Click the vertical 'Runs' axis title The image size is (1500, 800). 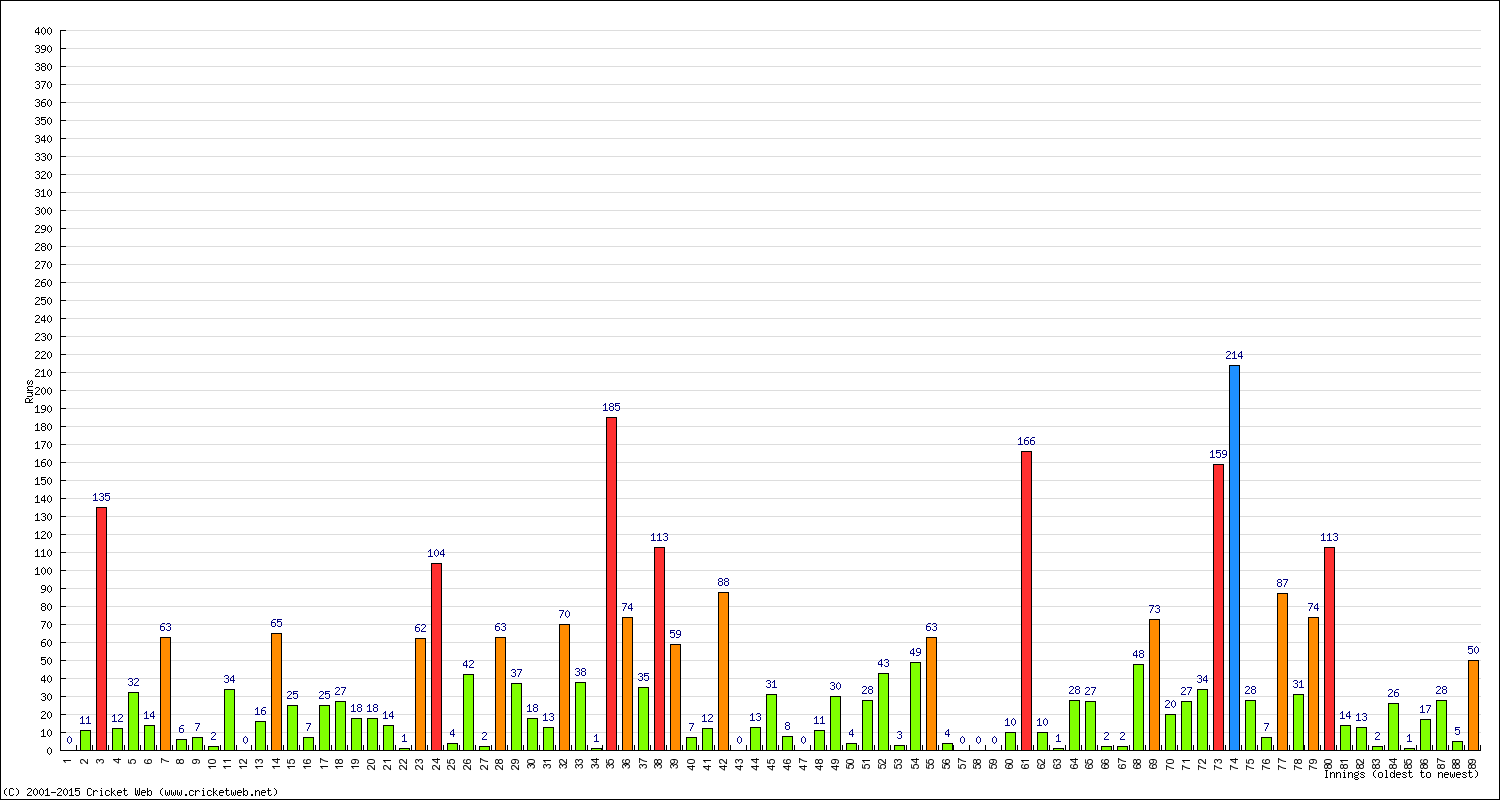point(29,391)
